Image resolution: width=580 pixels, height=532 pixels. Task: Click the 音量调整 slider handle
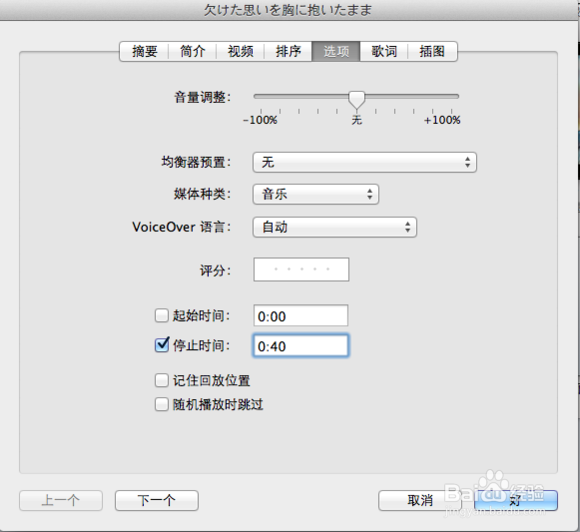357,100
